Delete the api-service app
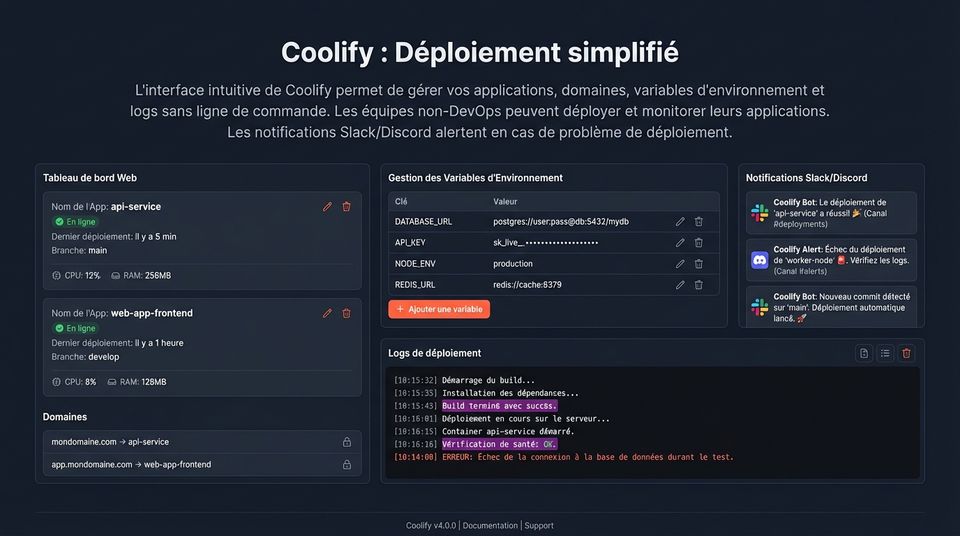 (347, 207)
